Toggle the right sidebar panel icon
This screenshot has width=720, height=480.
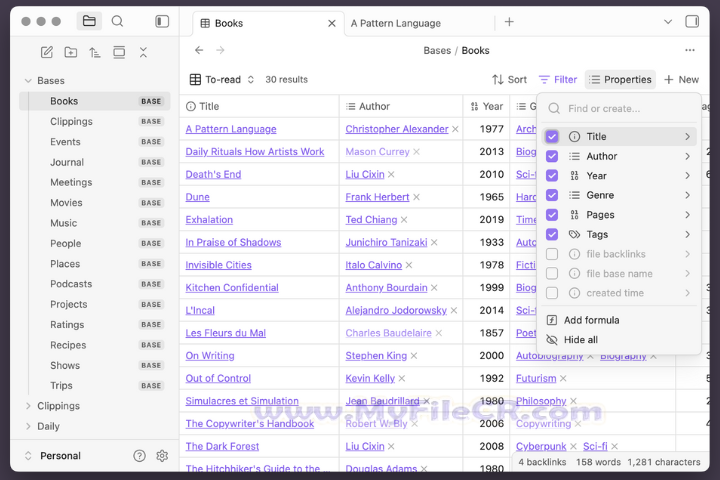[x=692, y=22]
